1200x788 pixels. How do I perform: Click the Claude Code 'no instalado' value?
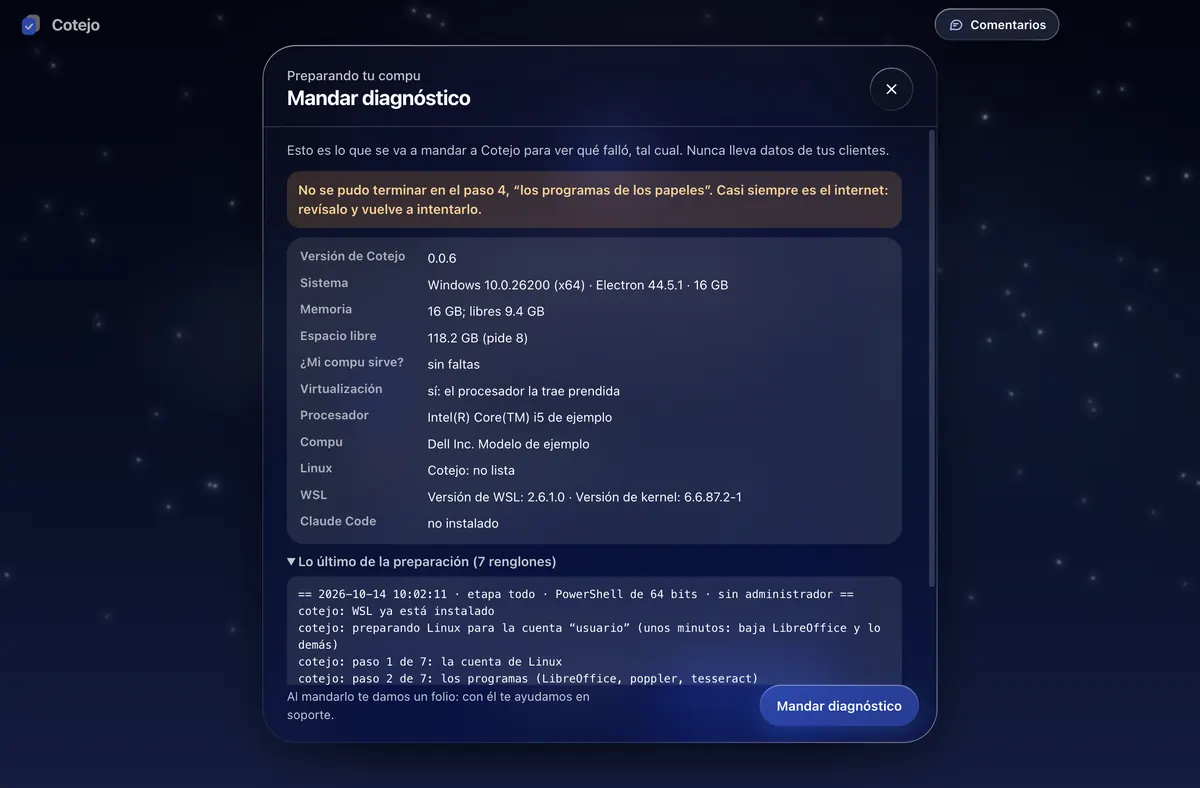pos(463,523)
